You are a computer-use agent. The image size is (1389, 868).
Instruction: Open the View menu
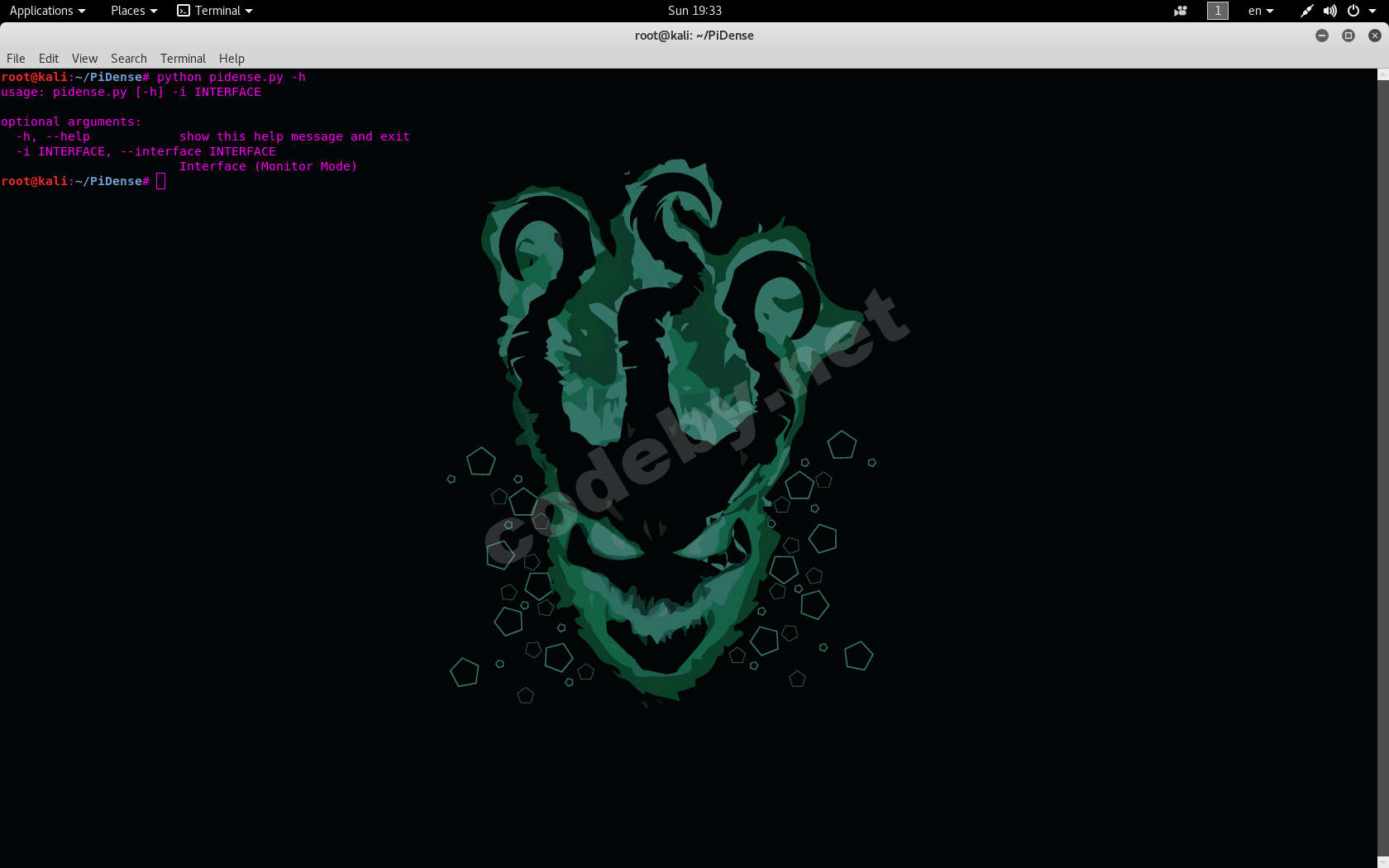[x=84, y=59]
